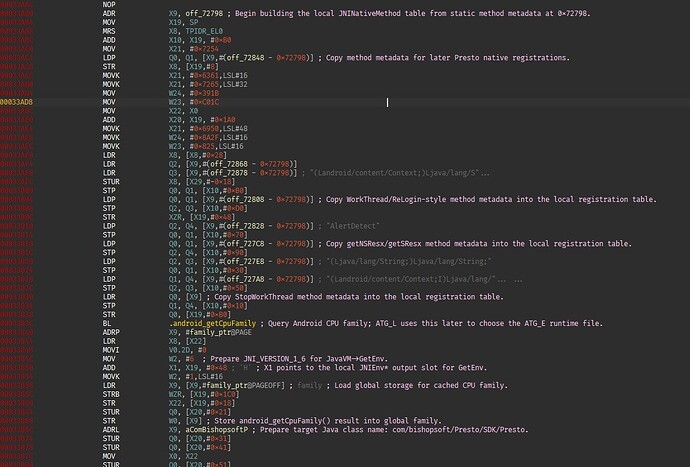Click the Prepare JNI_VERSION_1_6 comment
The height and width of the screenshot is (467, 690).
pyautogui.click(x=299, y=359)
